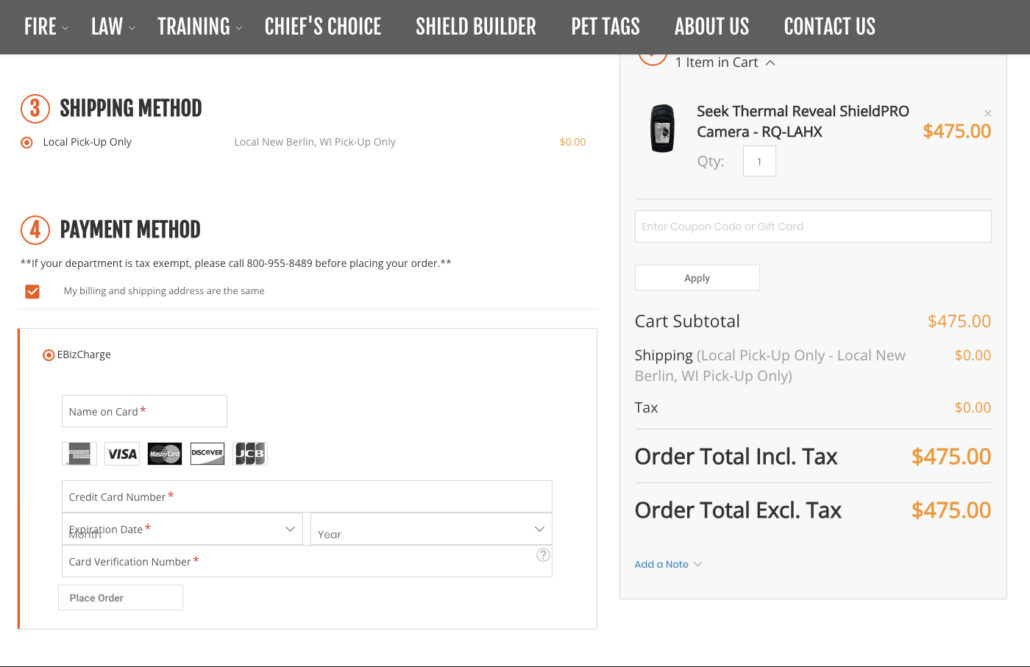Uncheck billing and shipping address same checkbox
The width and height of the screenshot is (1030, 667).
[x=32, y=291]
